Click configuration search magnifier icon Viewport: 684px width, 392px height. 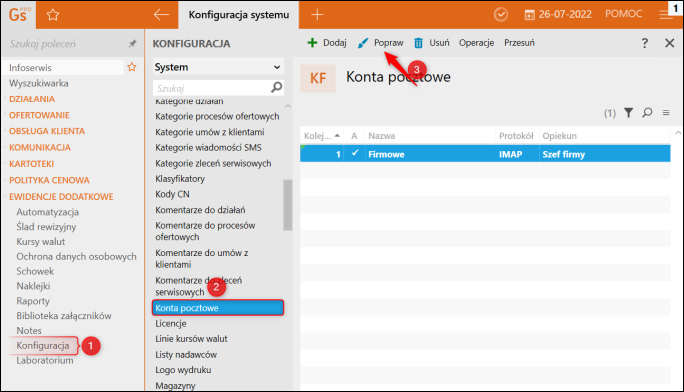pos(277,88)
